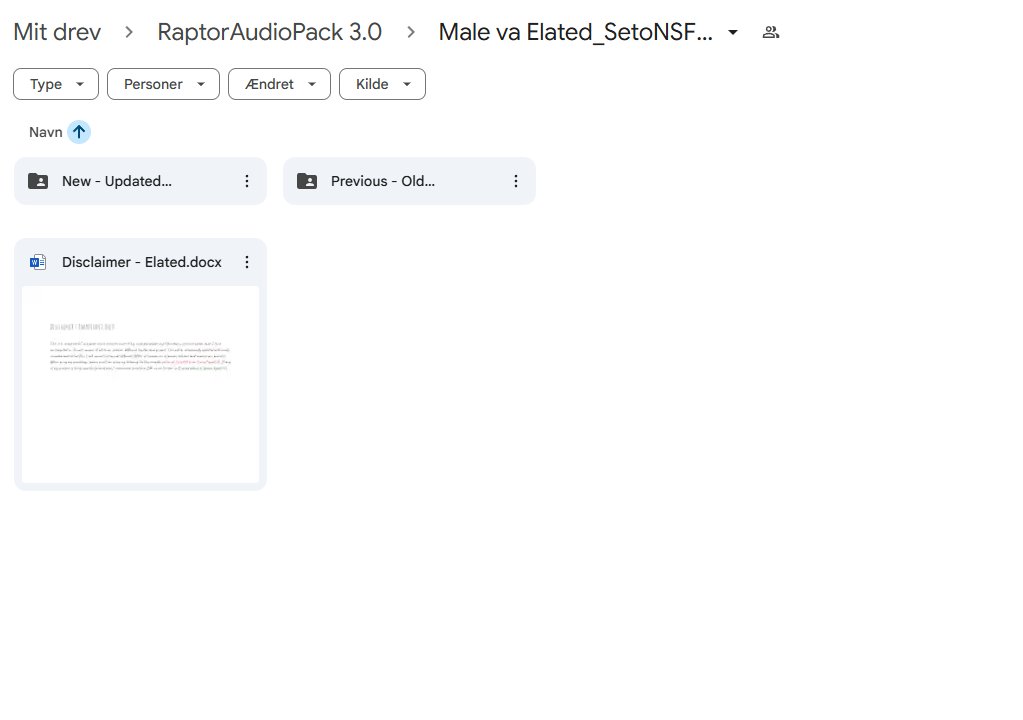The width and height of the screenshot is (1023, 720).
Task: Go to RaptorAudioPack 3.0 folder breadcrumb
Action: tap(269, 32)
